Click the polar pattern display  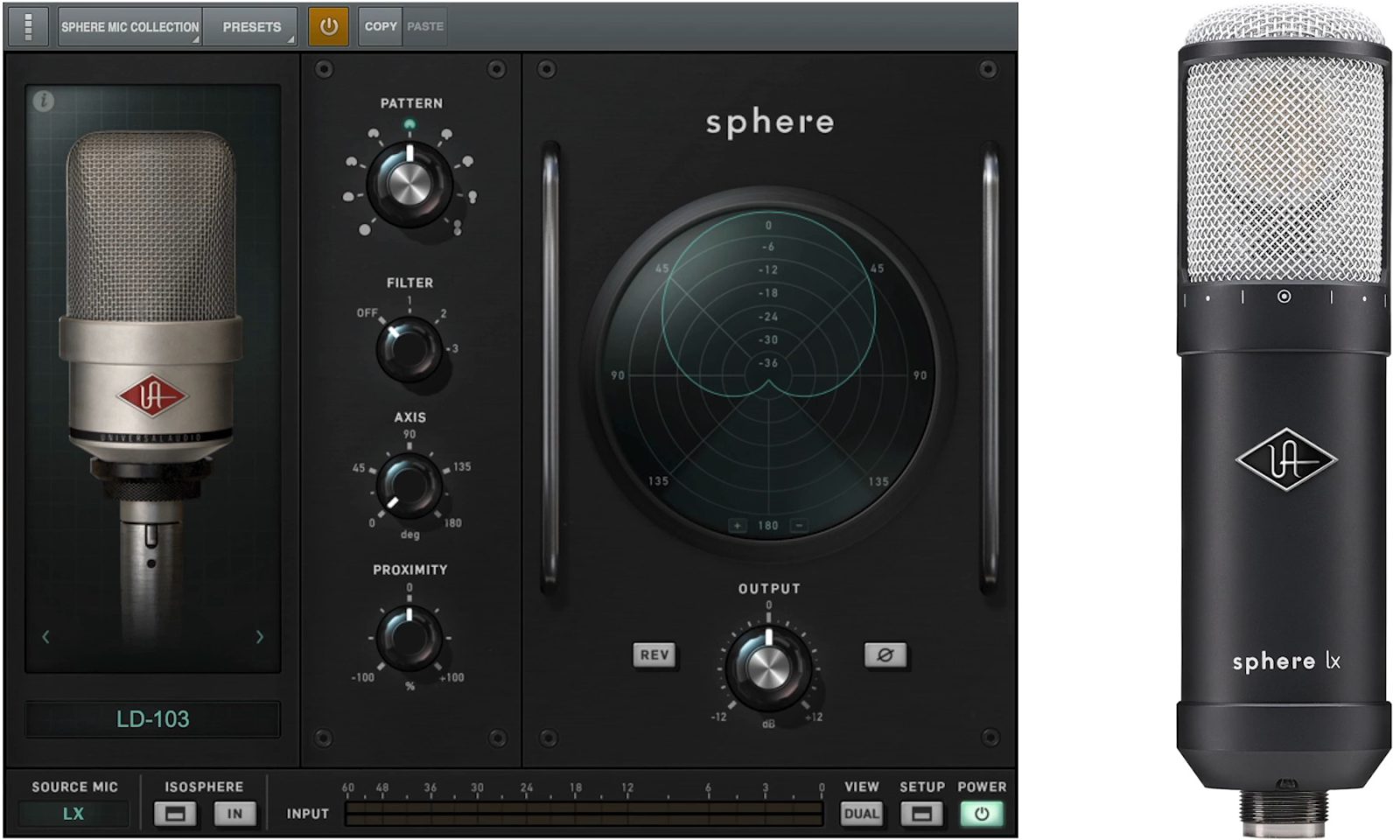tap(768, 374)
